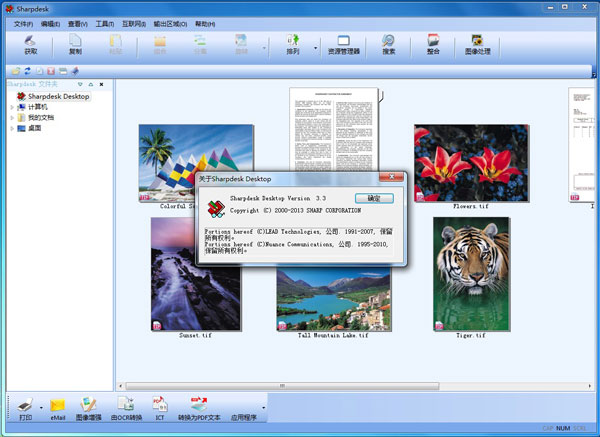
Task: Click the 确定 (OK) button in the About dialog
Action: pyautogui.click(x=374, y=198)
